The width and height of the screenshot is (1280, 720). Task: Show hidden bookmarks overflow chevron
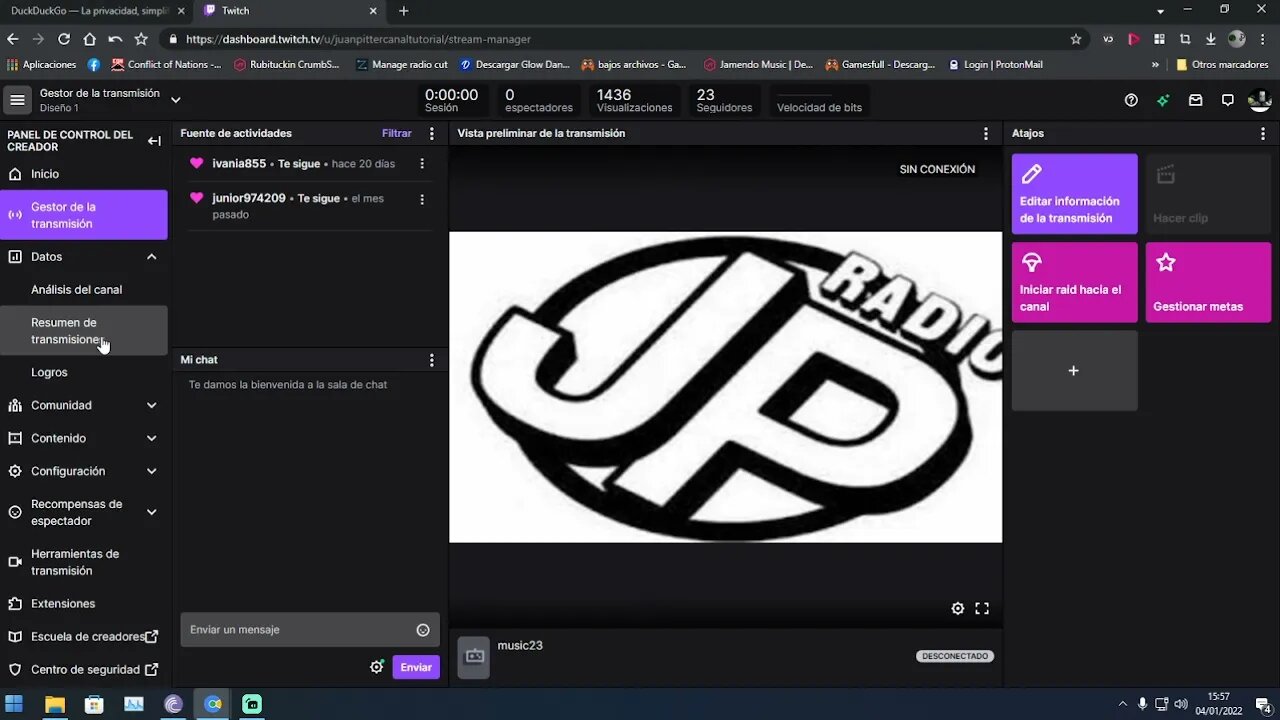[x=1155, y=64]
